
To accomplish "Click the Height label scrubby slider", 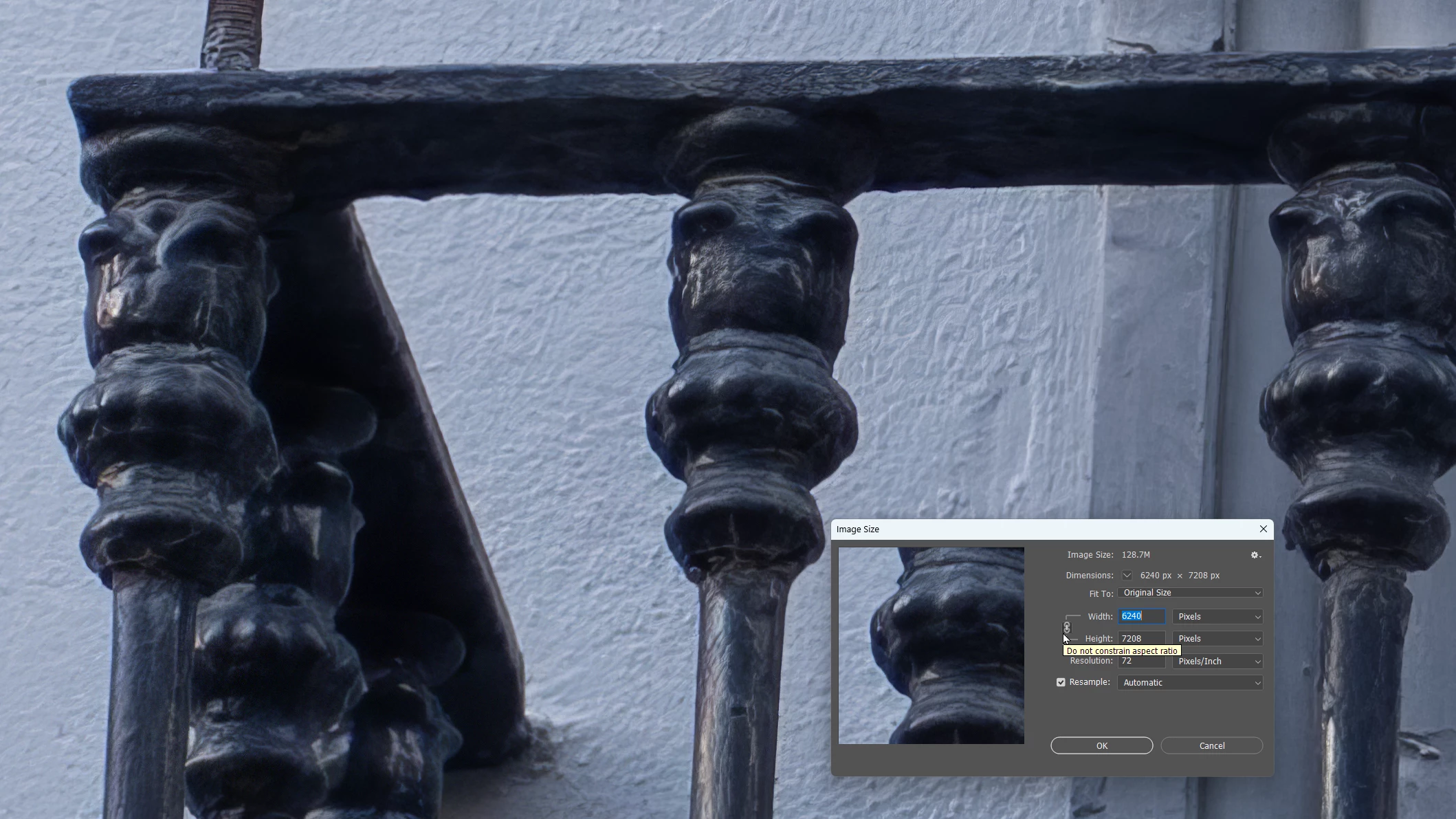I will [x=1099, y=639].
